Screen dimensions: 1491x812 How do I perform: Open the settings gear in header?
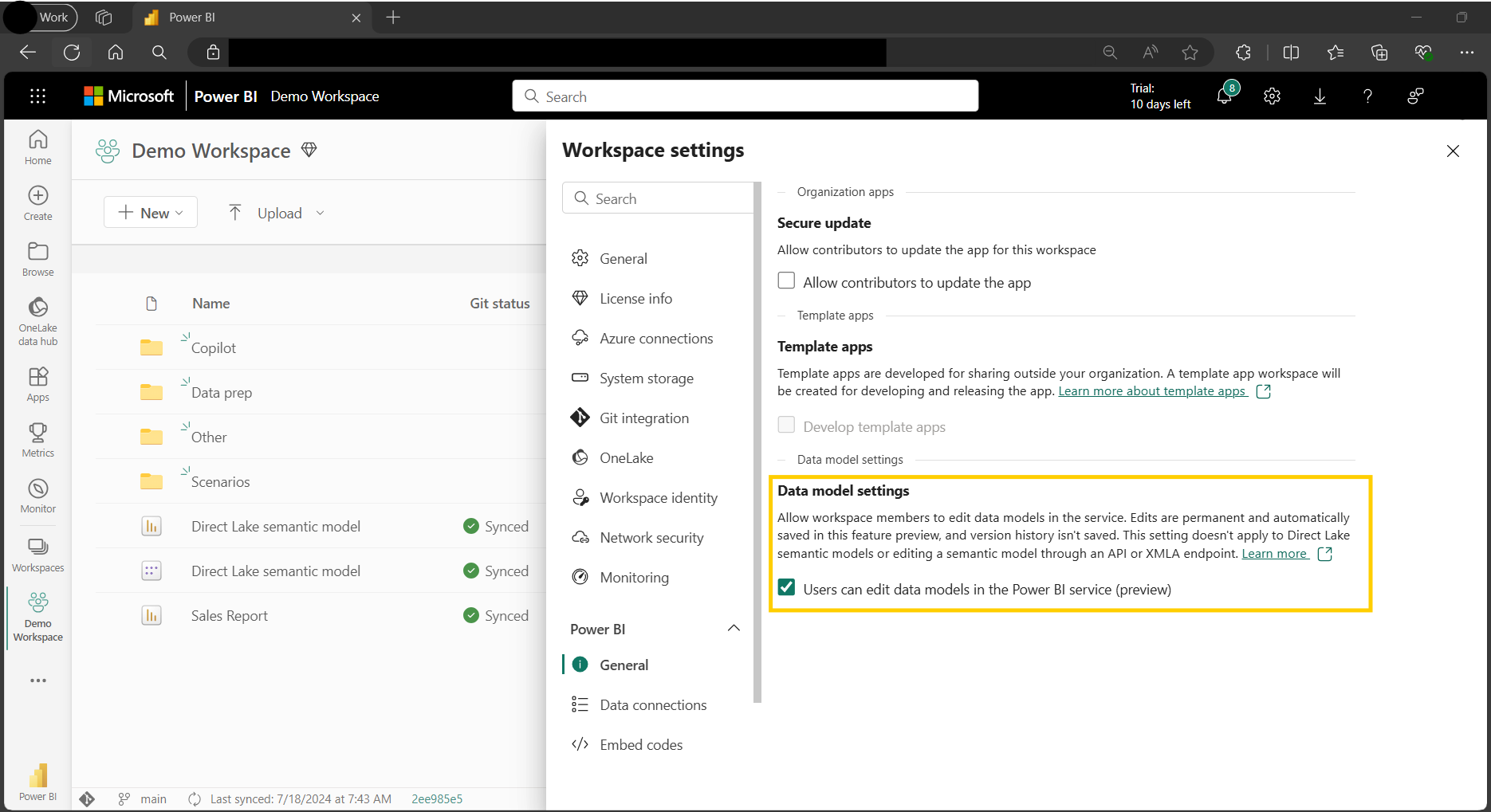coord(1272,96)
